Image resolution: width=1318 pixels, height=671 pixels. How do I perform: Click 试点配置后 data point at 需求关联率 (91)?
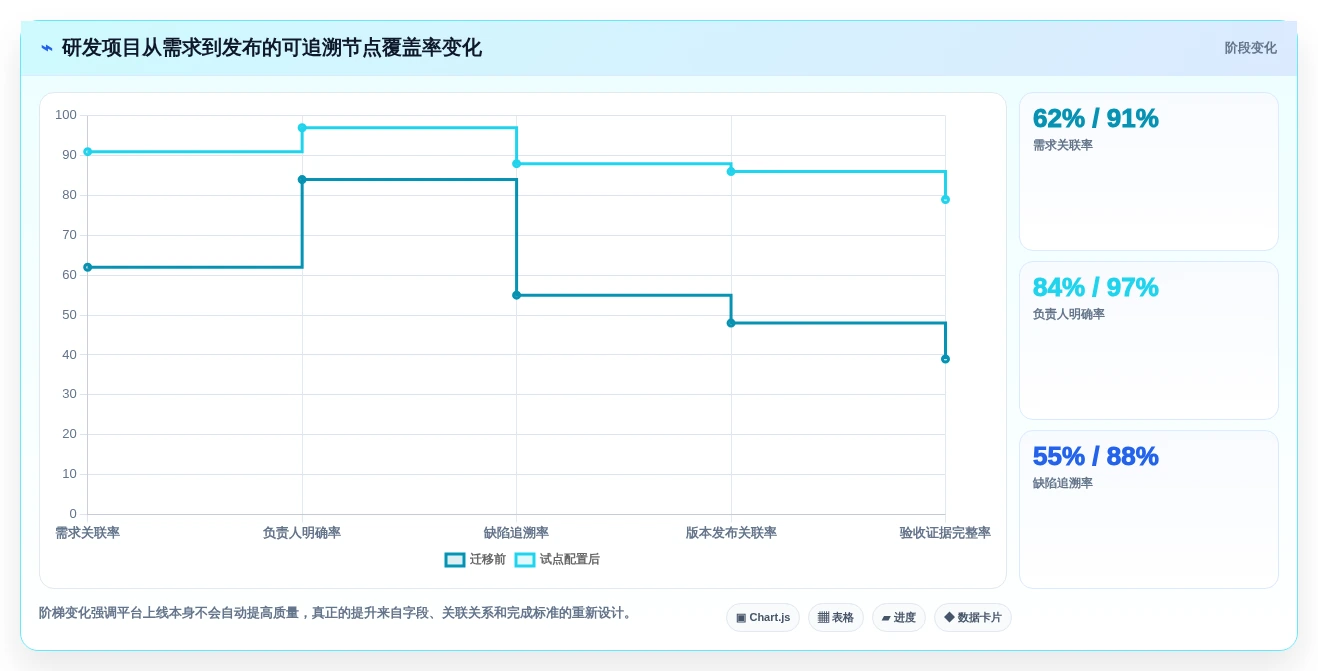pos(88,152)
